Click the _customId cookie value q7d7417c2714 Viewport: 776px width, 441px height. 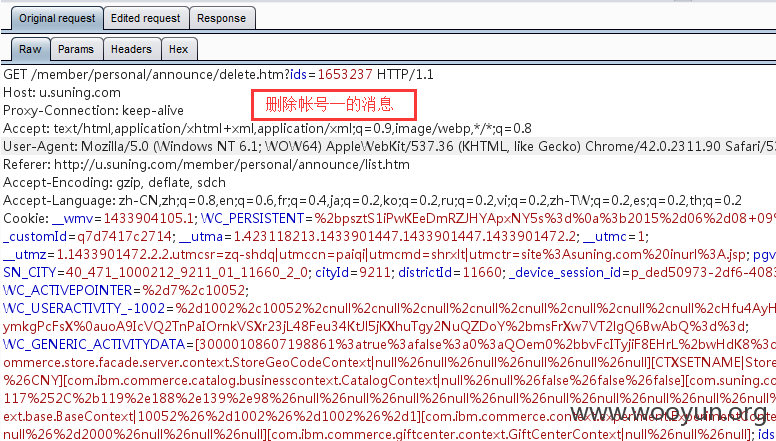coord(124,237)
